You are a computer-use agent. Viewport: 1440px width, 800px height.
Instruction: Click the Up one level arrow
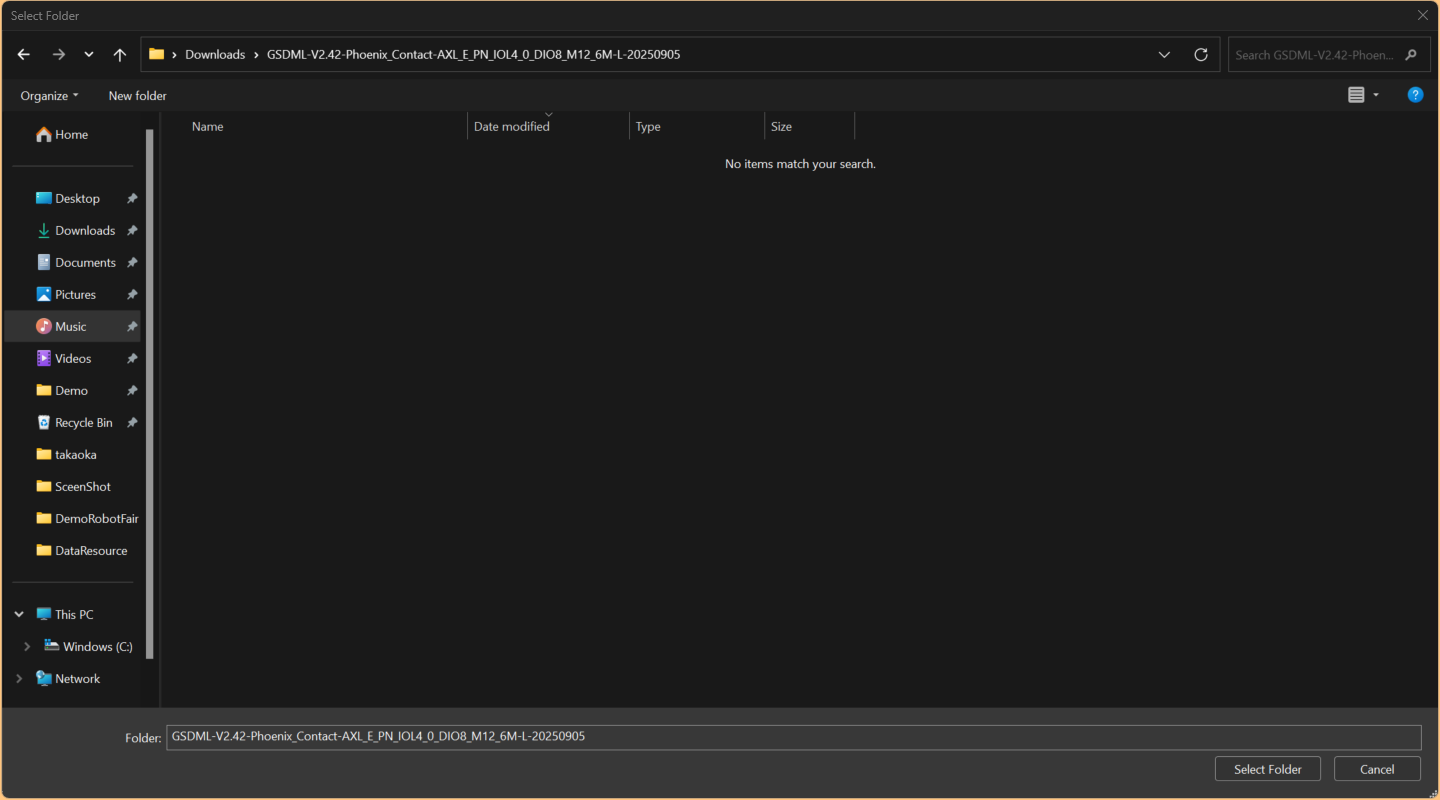tap(120, 55)
